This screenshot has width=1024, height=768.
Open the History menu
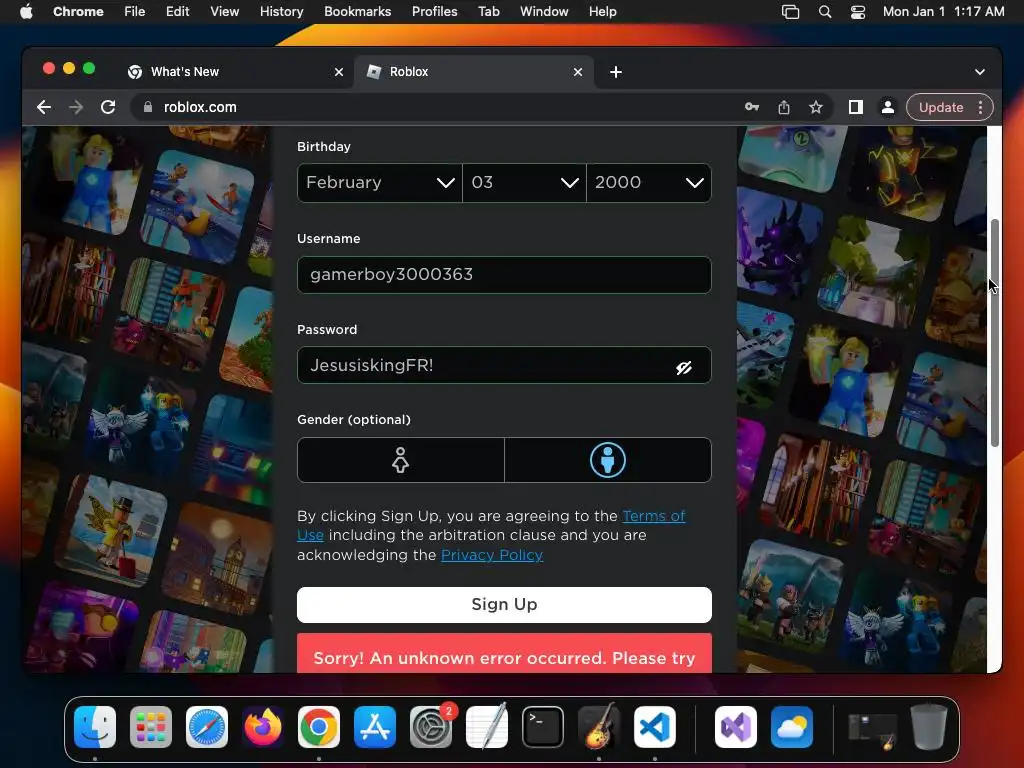point(281,12)
